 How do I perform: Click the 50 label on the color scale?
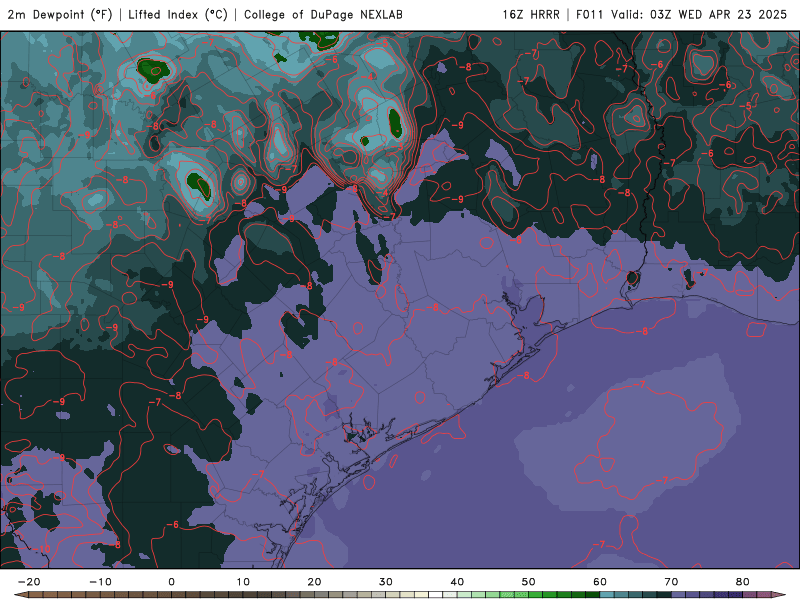529,582
